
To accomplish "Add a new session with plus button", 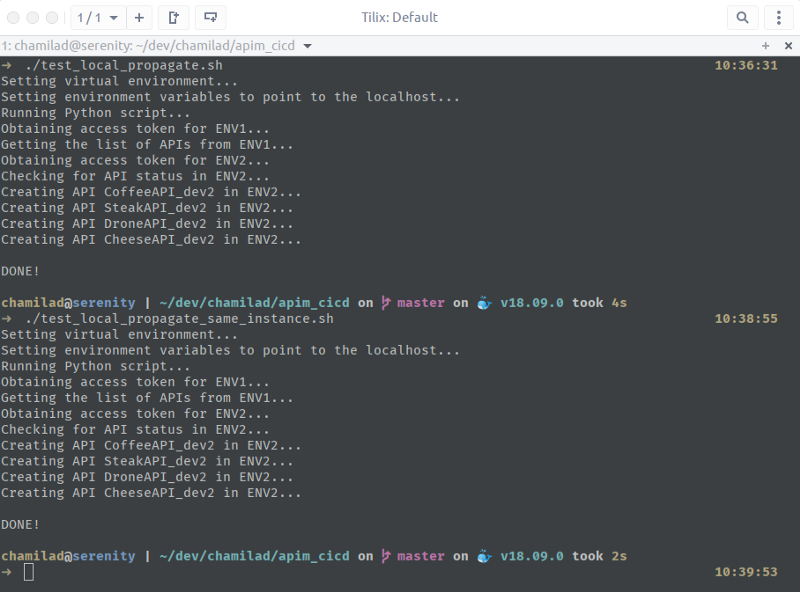I will (x=139, y=18).
